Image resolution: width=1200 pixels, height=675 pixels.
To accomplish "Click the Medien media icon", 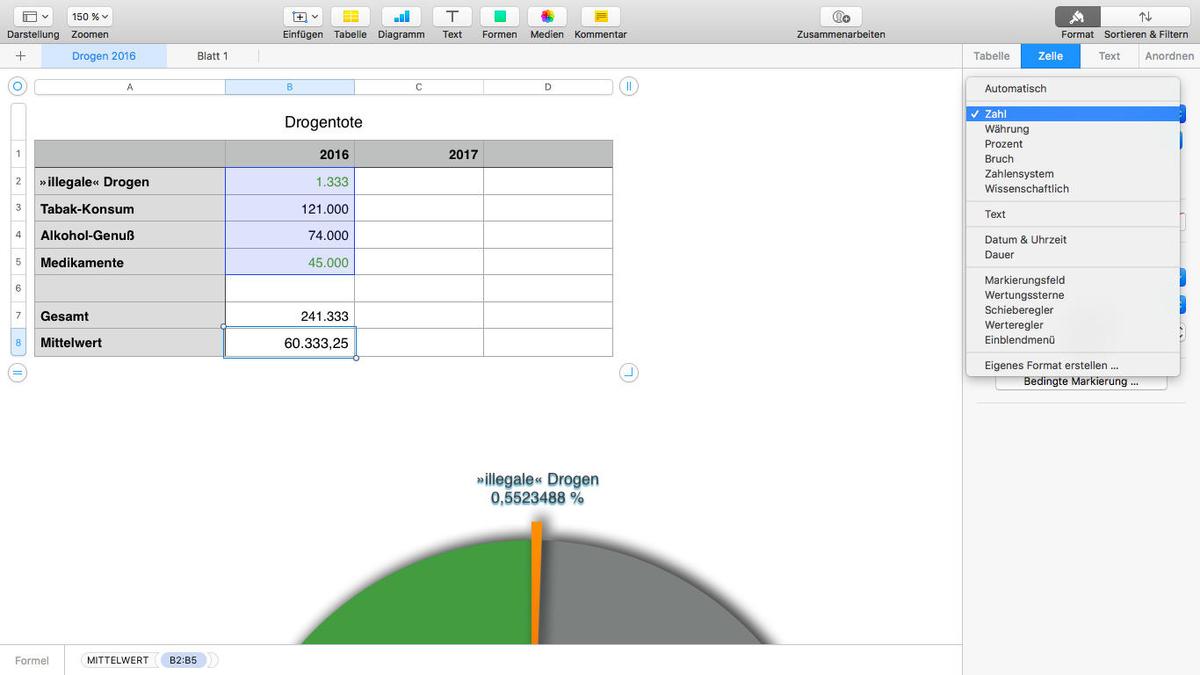I will [547, 17].
